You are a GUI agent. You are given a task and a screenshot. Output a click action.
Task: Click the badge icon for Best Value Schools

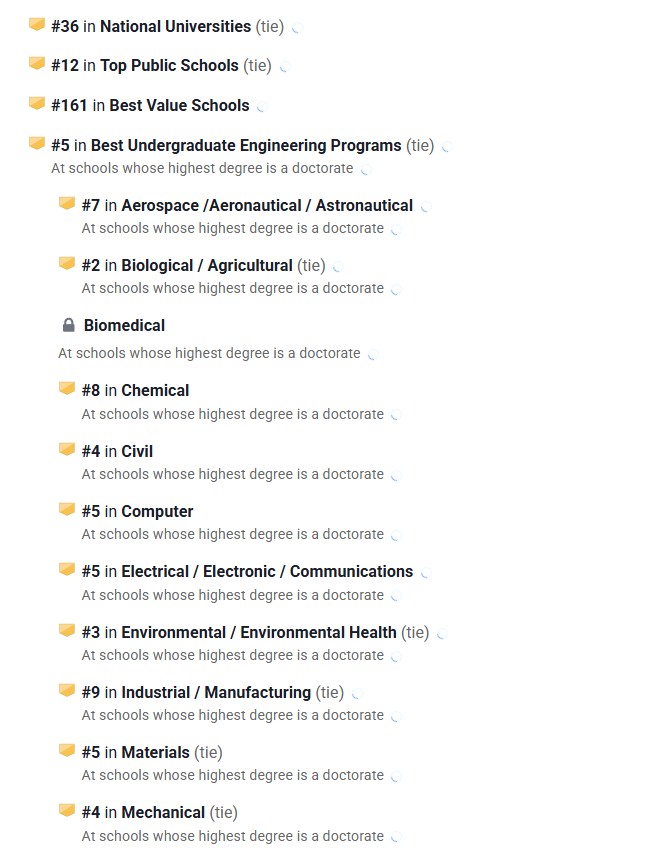pos(37,104)
